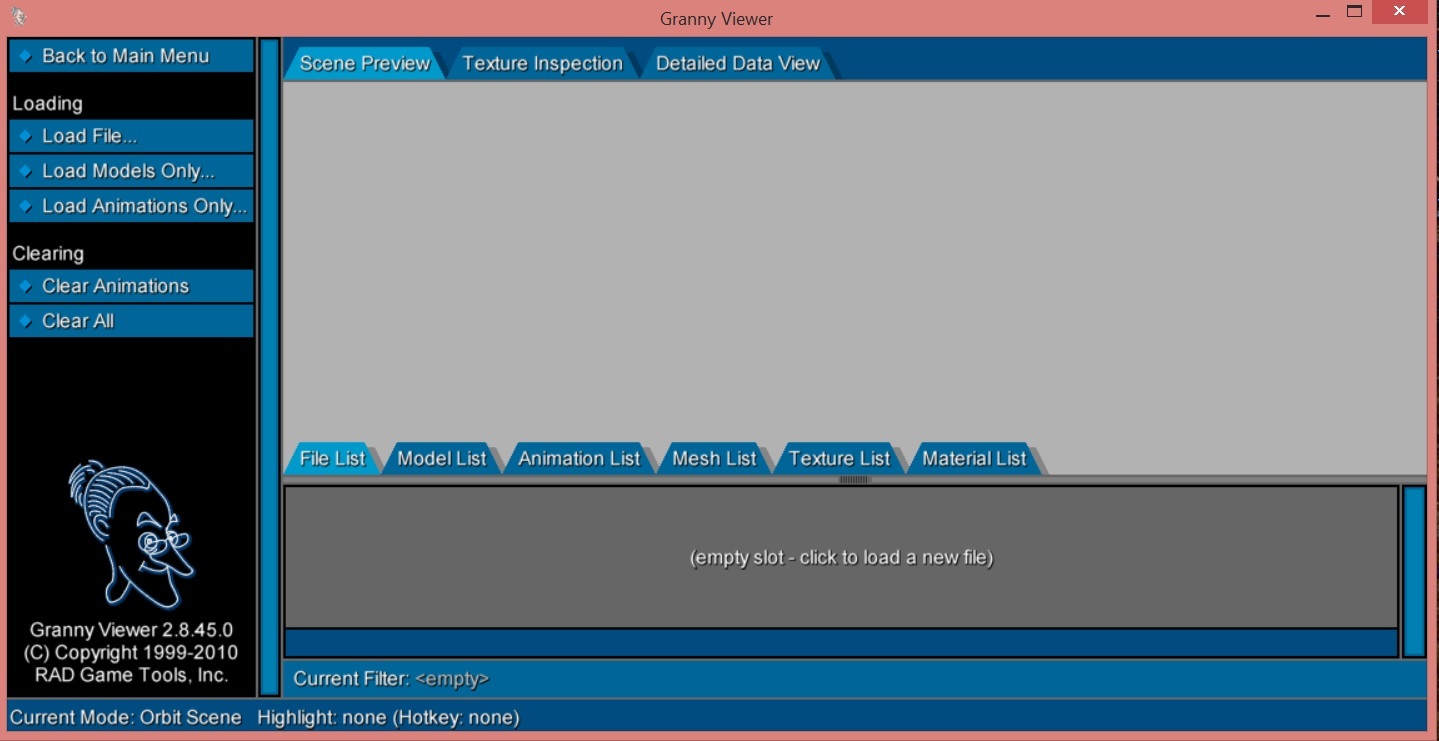Image resolution: width=1439 pixels, height=741 pixels.
Task: Click the panel splitter grip handle
Action: tap(855, 480)
